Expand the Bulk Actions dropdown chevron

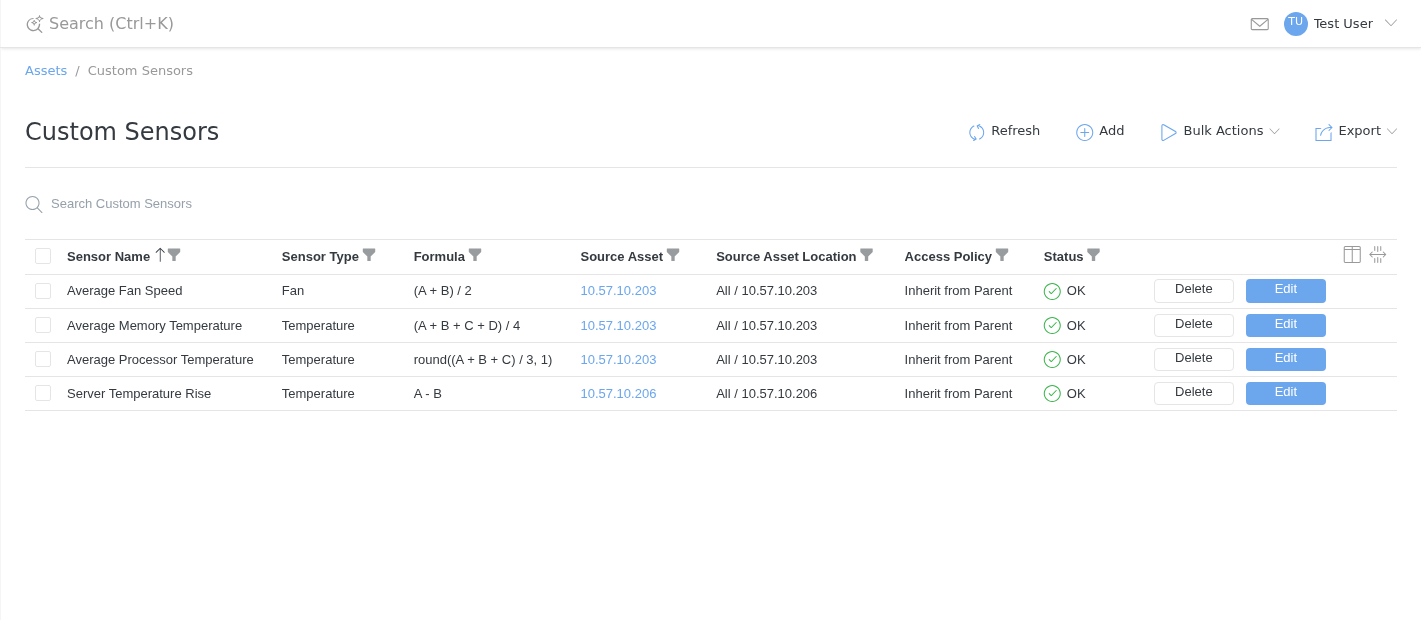point(1274,132)
